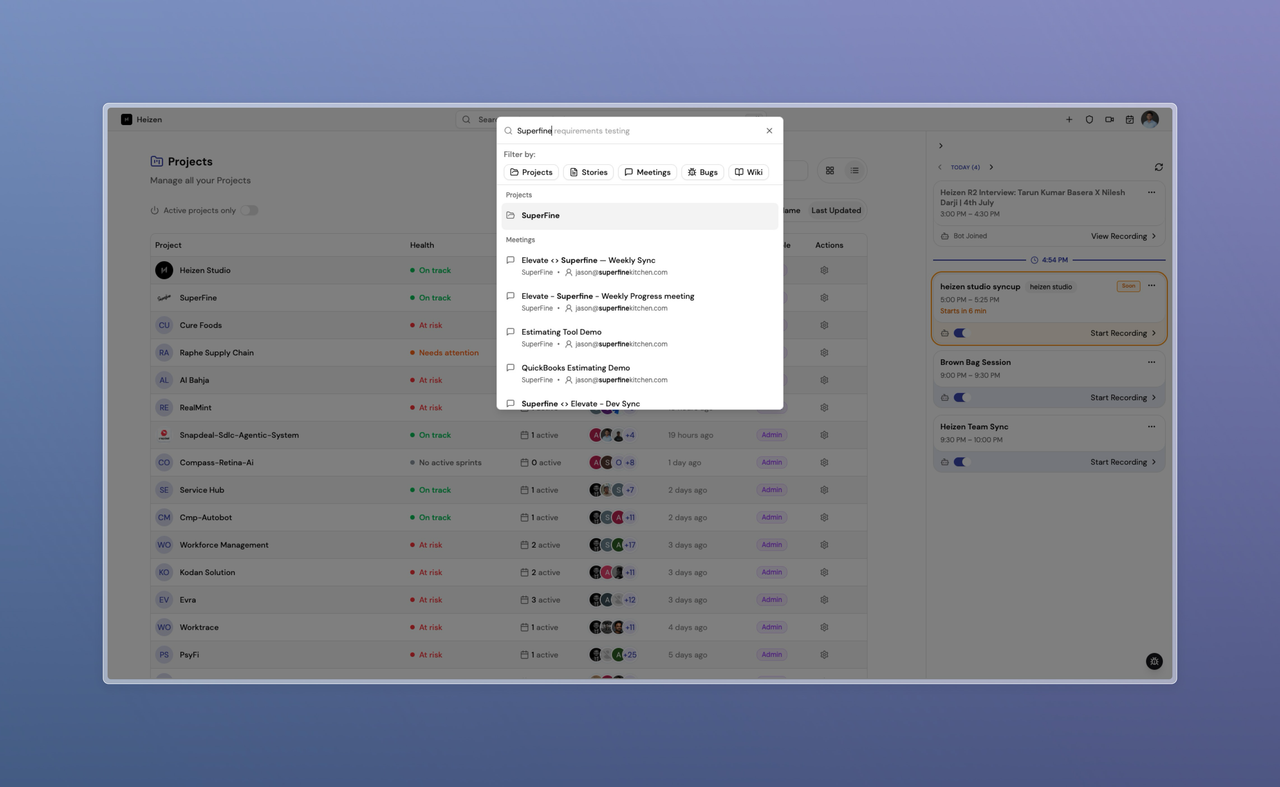This screenshot has height=787, width=1280.
Task: Open settings gear for Heizen Studio project
Action: click(824, 270)
